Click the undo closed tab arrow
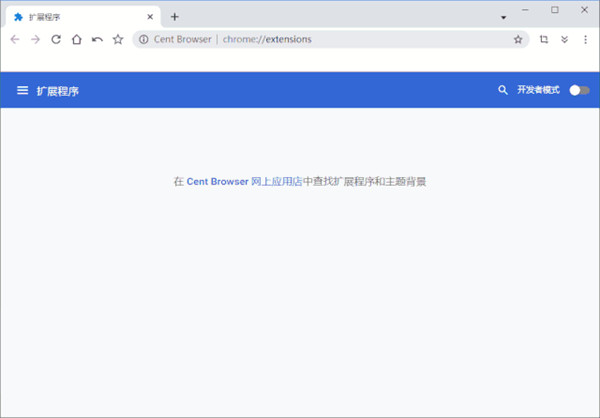Viewport: 600px width, 418px height. [97, 39]
